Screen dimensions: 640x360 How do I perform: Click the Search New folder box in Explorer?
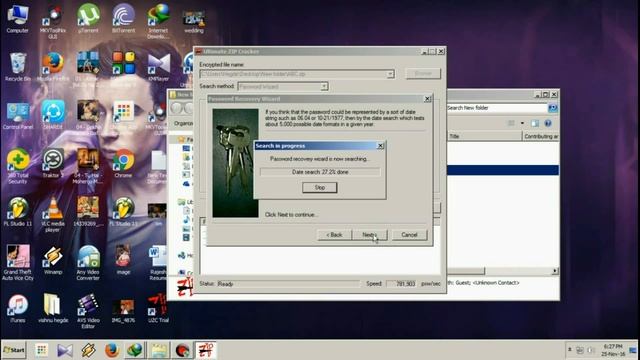(497, 108)
